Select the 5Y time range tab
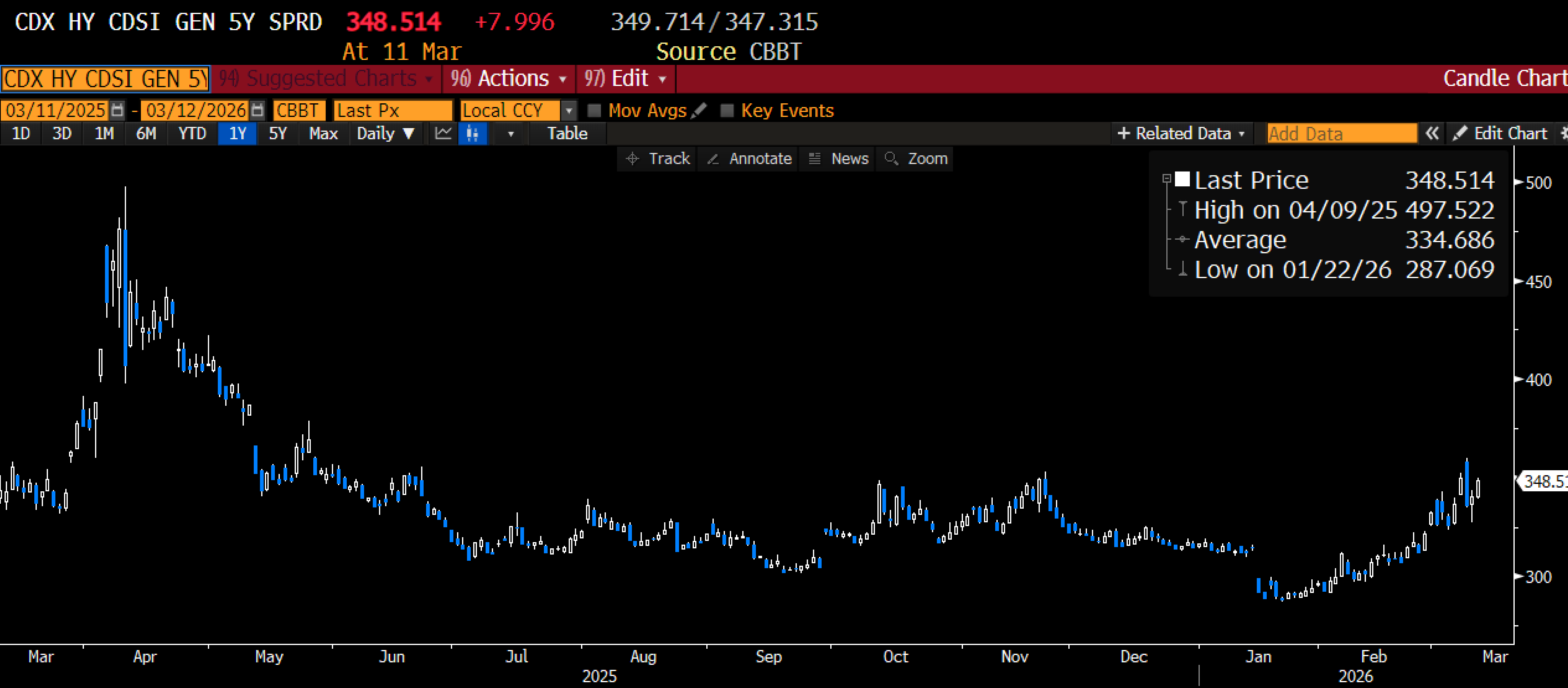 pyautogui.click(x=278, y=133)
